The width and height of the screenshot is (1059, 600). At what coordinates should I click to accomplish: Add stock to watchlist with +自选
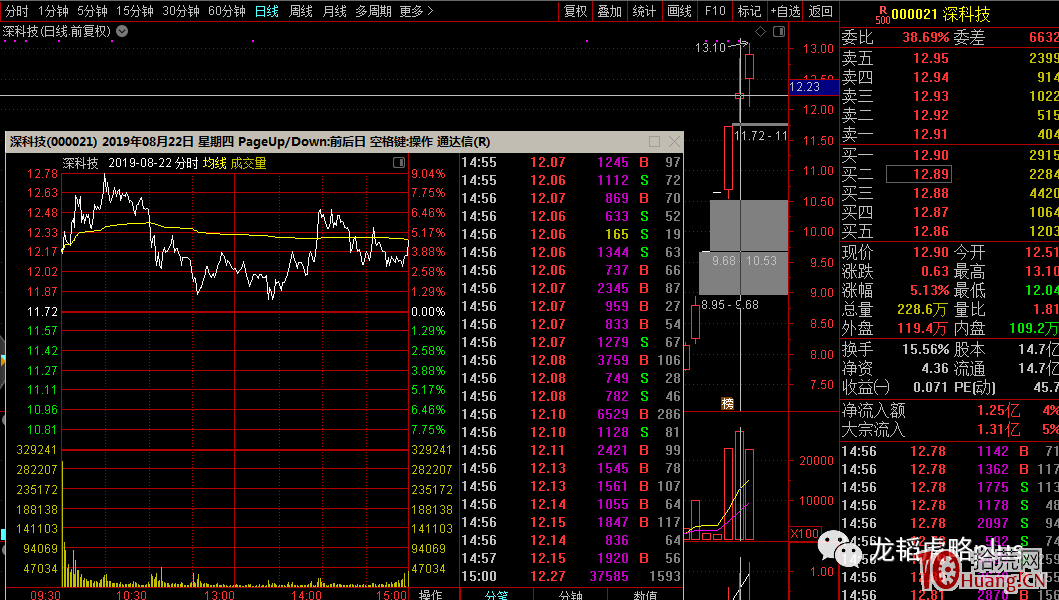pyautogui.click(x=785, y=11)
